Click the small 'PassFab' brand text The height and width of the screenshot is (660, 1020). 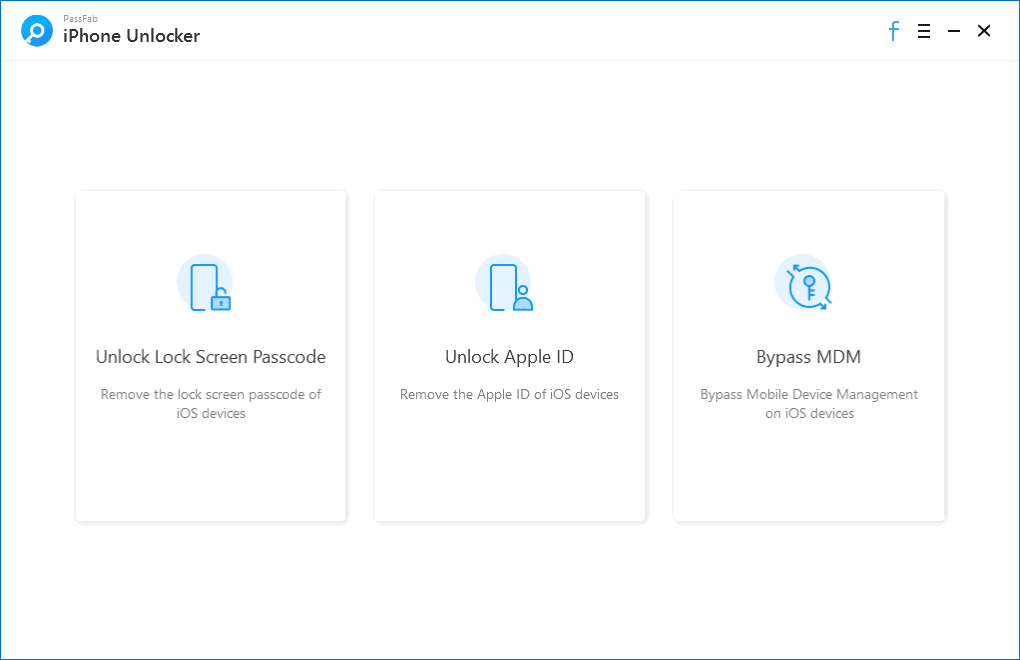tap(80, 19)
